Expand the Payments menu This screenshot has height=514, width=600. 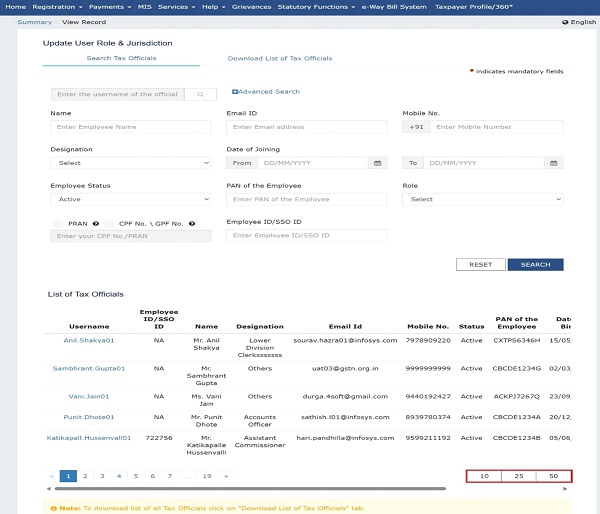[x=110, y=7]
